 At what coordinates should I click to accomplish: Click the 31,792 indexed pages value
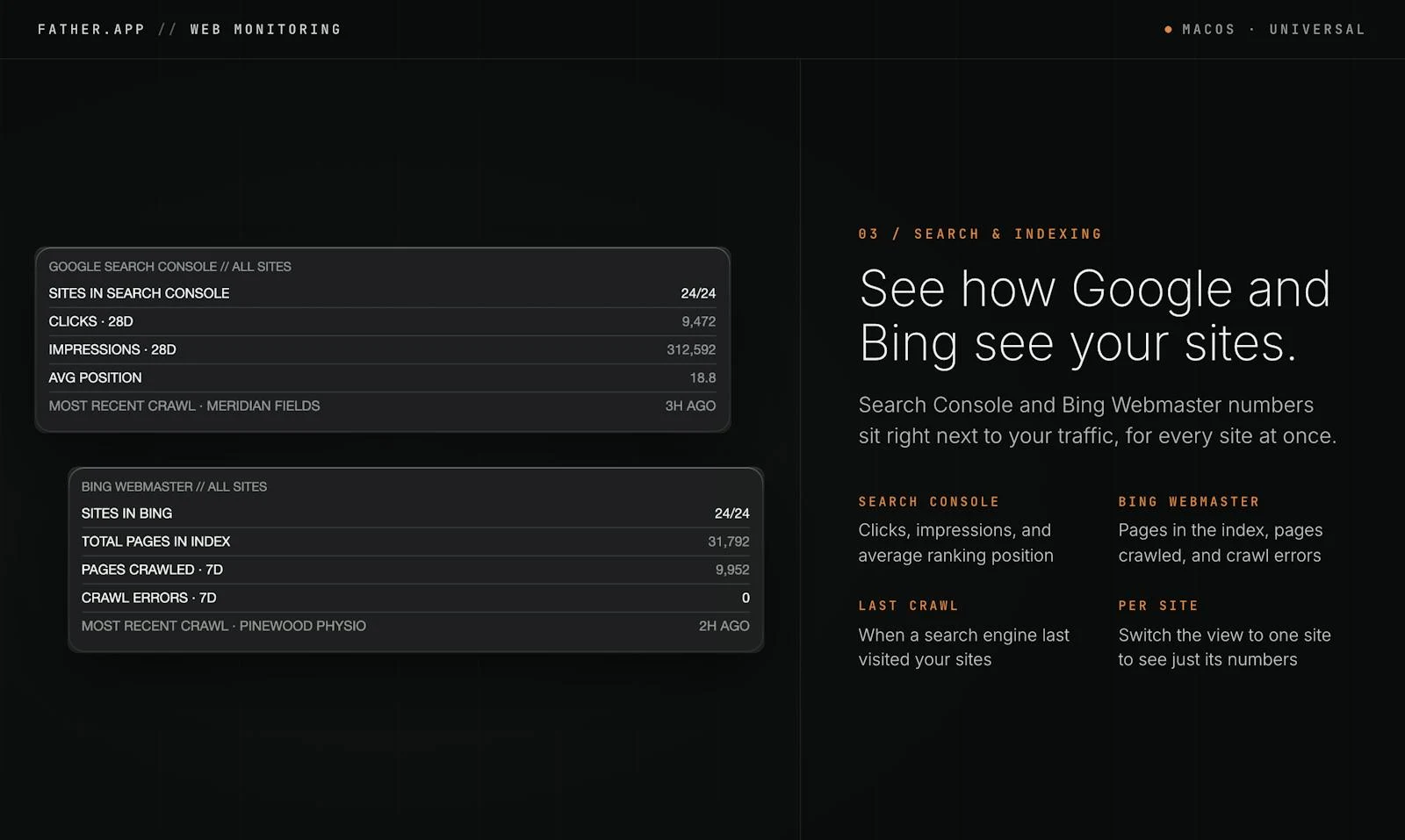click(x=729, y=542)
